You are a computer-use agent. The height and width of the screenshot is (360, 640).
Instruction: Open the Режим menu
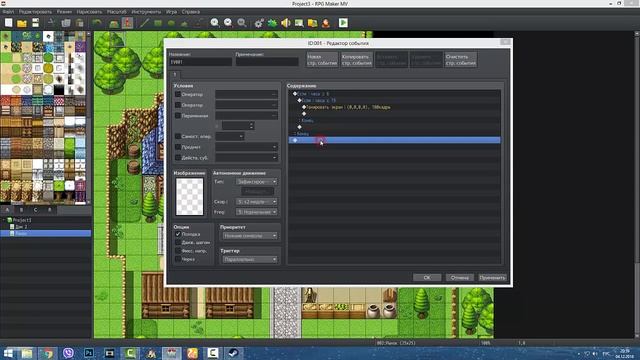64,12
